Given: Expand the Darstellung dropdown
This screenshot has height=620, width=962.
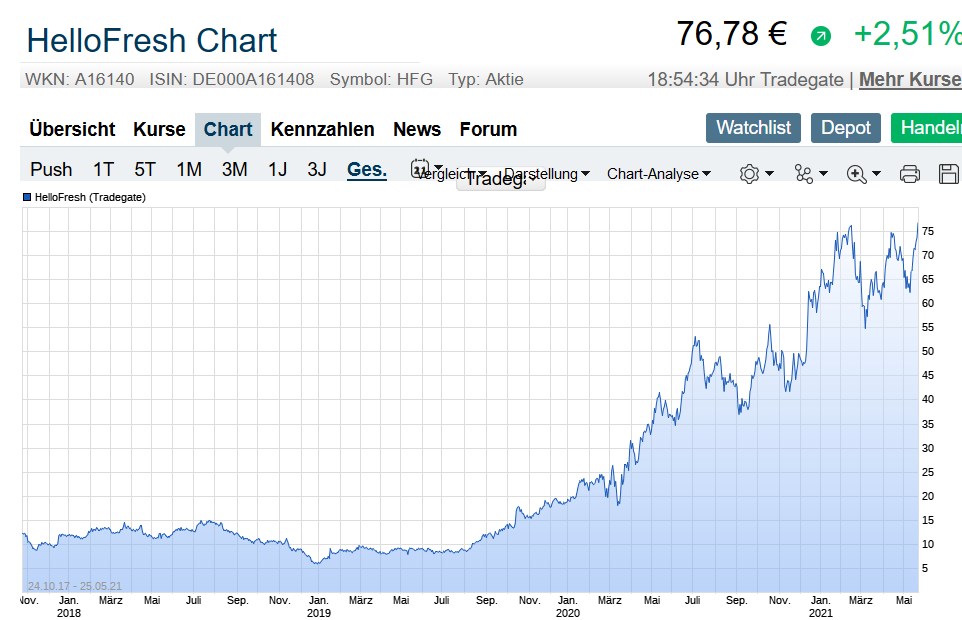Looking at the screenshot, I should click(x=547, y=174).
